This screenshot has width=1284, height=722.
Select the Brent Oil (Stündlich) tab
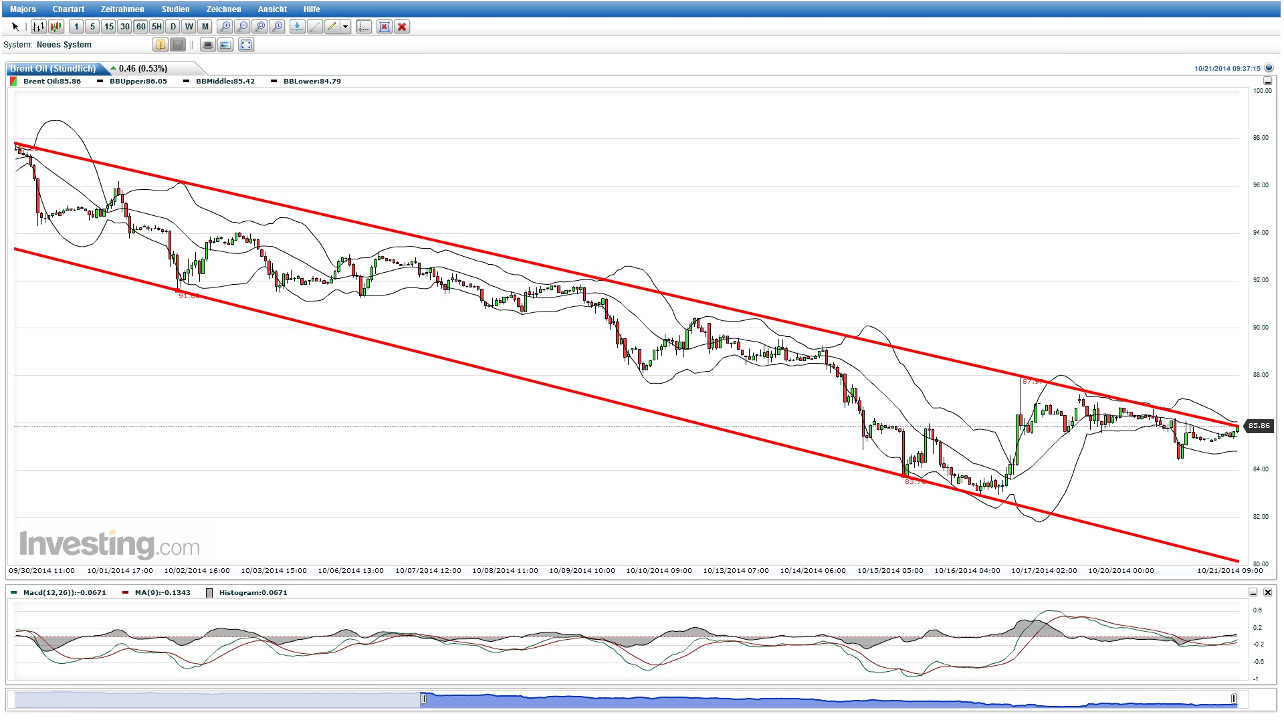54,69
